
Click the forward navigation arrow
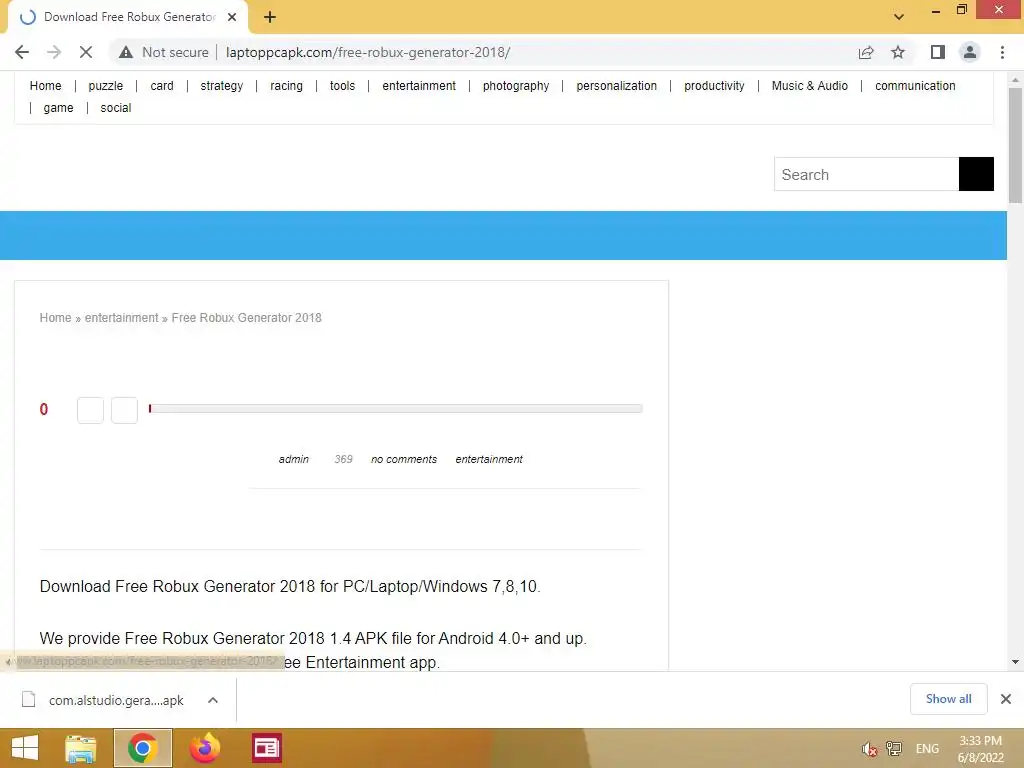pyautogui.click(x=54, y=52)
